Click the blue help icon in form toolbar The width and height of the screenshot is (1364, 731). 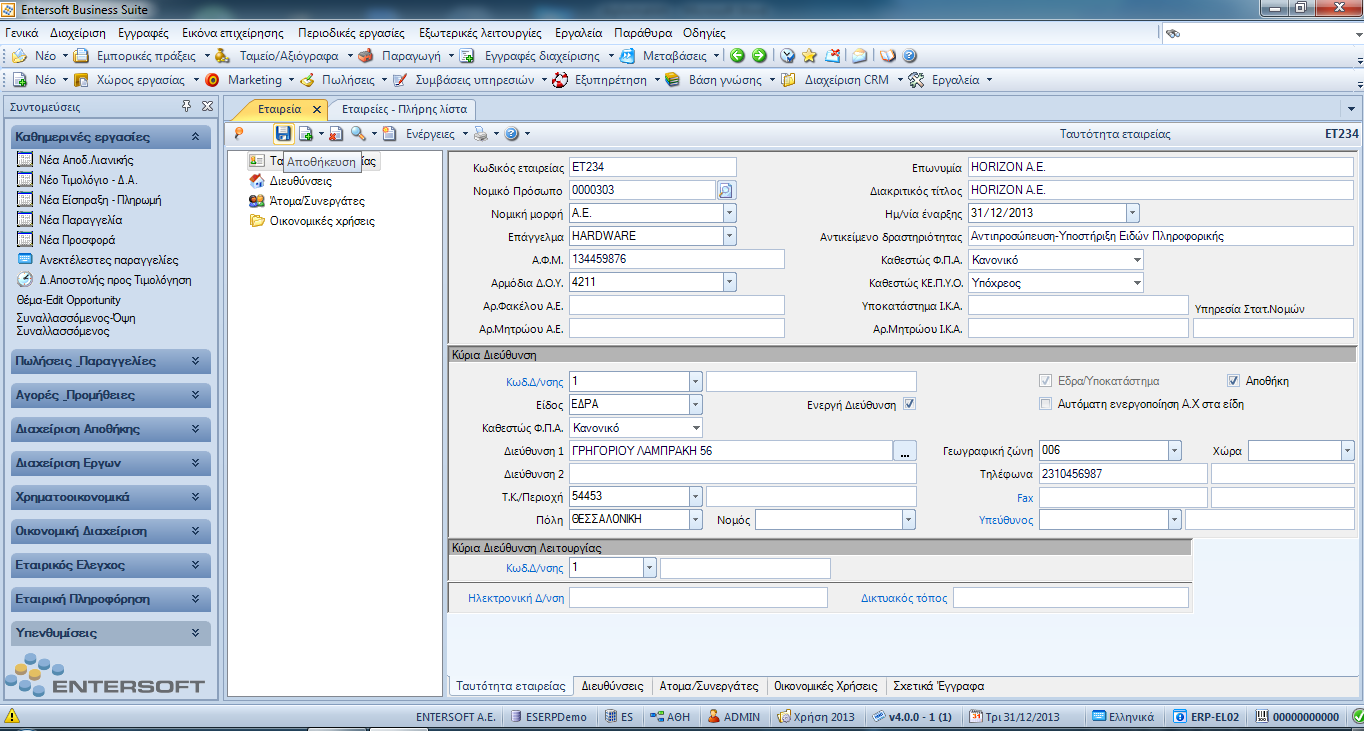point(511,133)
